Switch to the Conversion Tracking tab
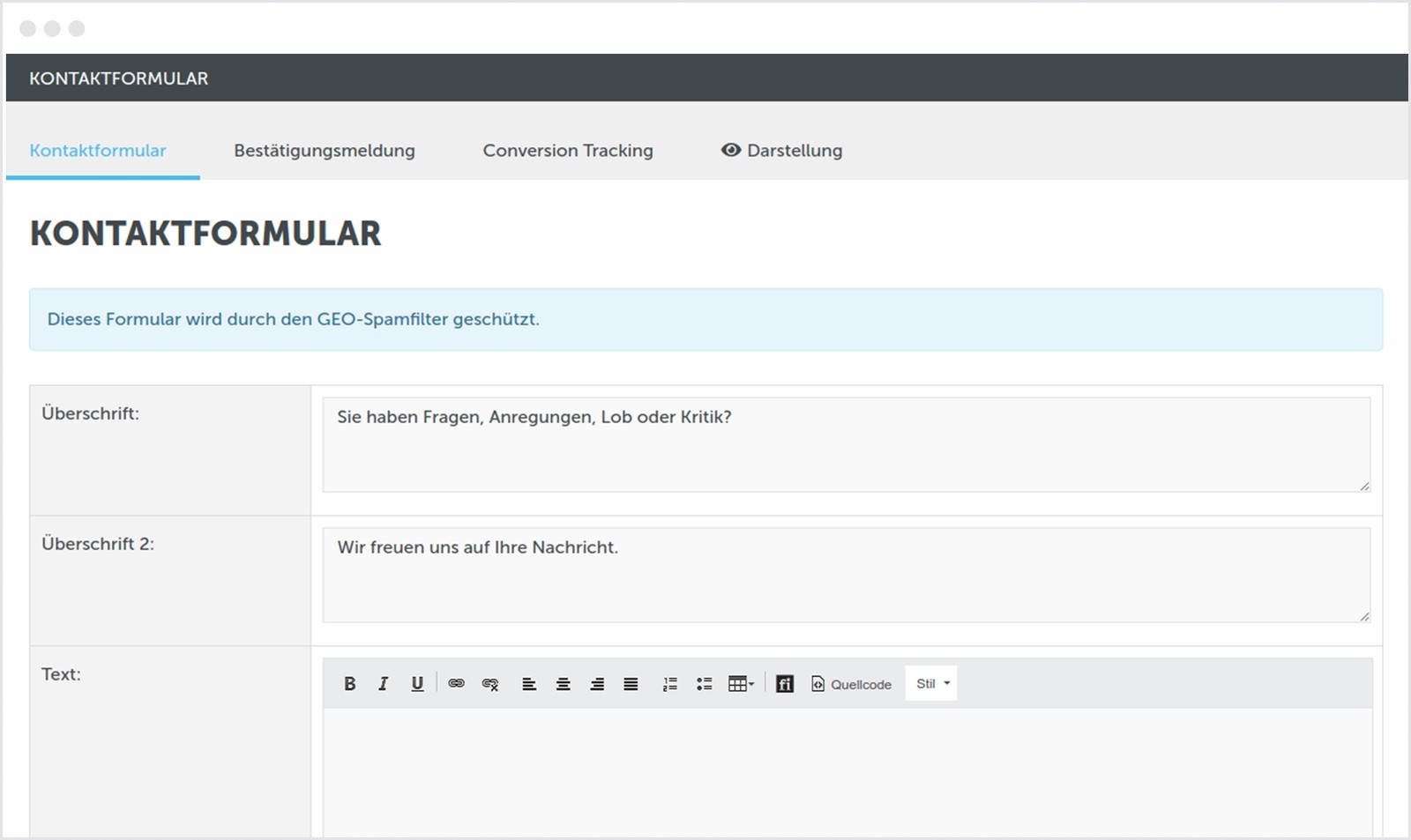Screen dimensions: 1411x840 click(x=567, y=151)
